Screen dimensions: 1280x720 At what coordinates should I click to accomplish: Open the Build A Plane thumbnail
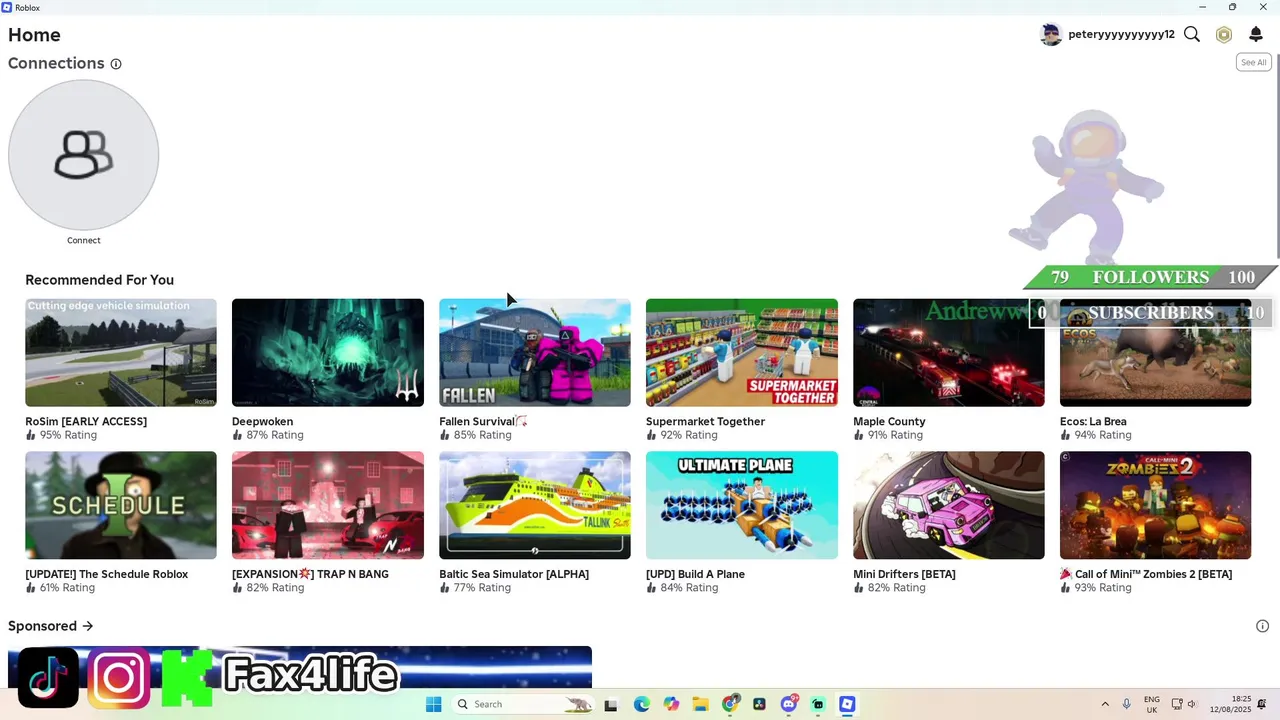pyautogui.click(x=742, y=505)
